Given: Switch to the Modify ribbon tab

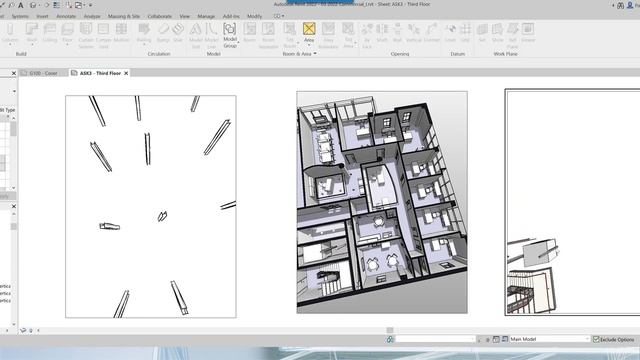Looking at the screenshot, I should (x=254, y=16).
